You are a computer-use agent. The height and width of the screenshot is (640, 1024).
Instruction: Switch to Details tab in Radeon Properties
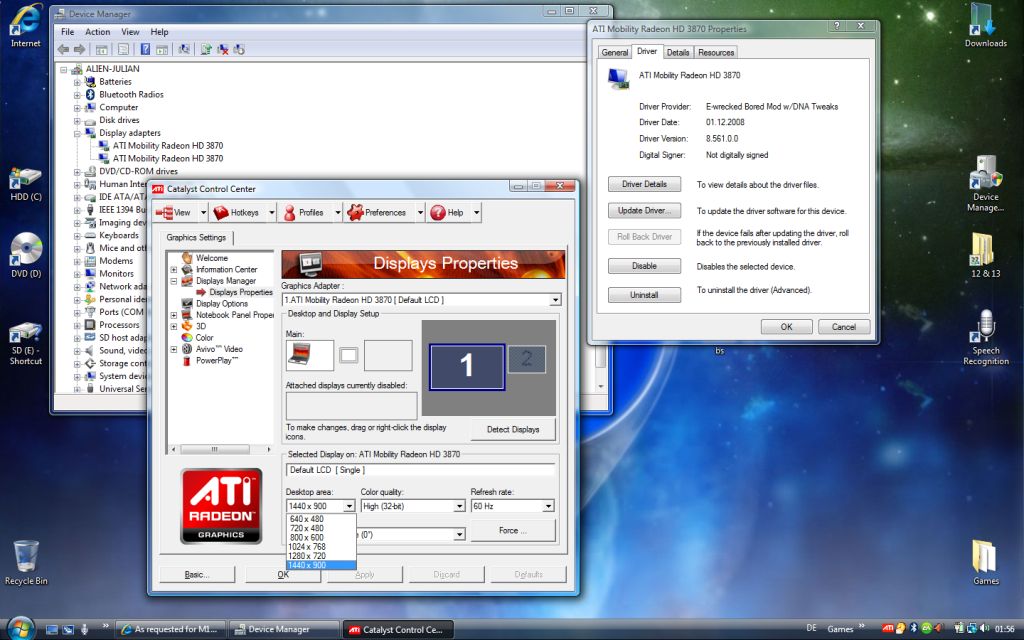click(678, 52)
